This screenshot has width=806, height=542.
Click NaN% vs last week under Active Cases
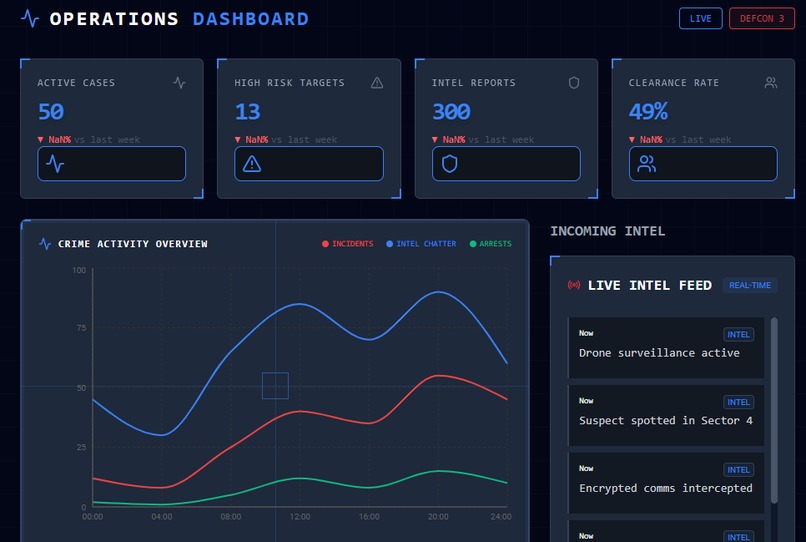tap(89, 139)
